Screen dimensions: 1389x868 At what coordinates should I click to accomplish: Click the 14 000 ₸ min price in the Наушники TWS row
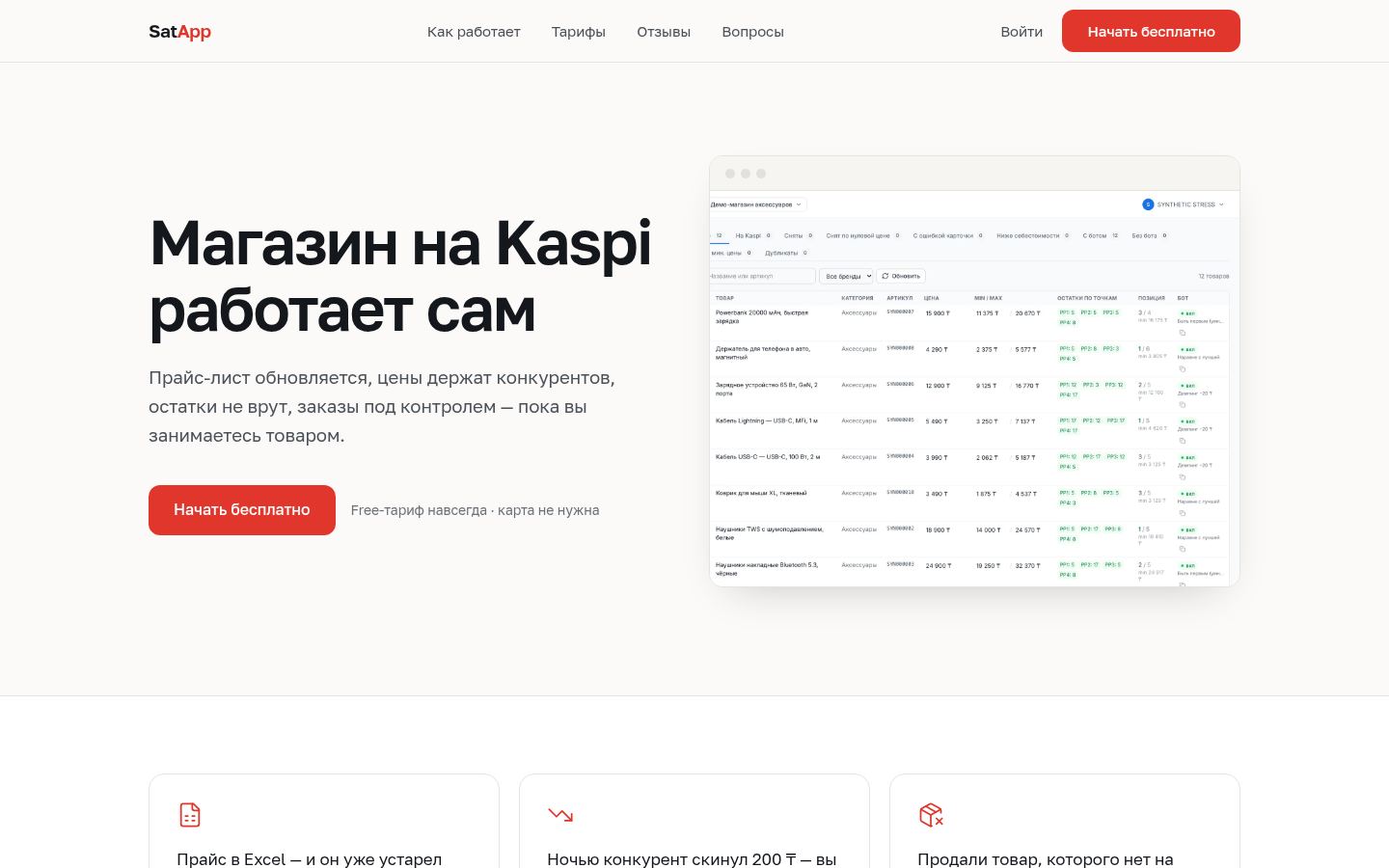pyautogui.click(x=988, y=529)
